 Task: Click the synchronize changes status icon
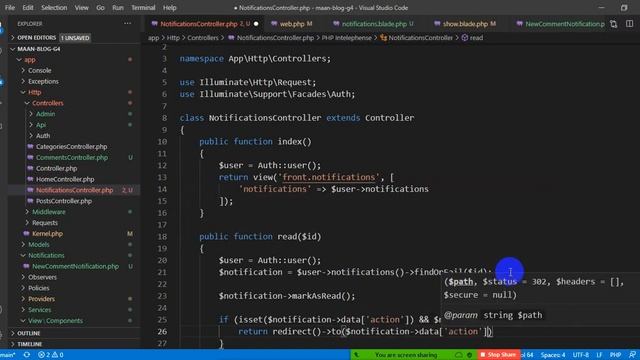point(27,355)
